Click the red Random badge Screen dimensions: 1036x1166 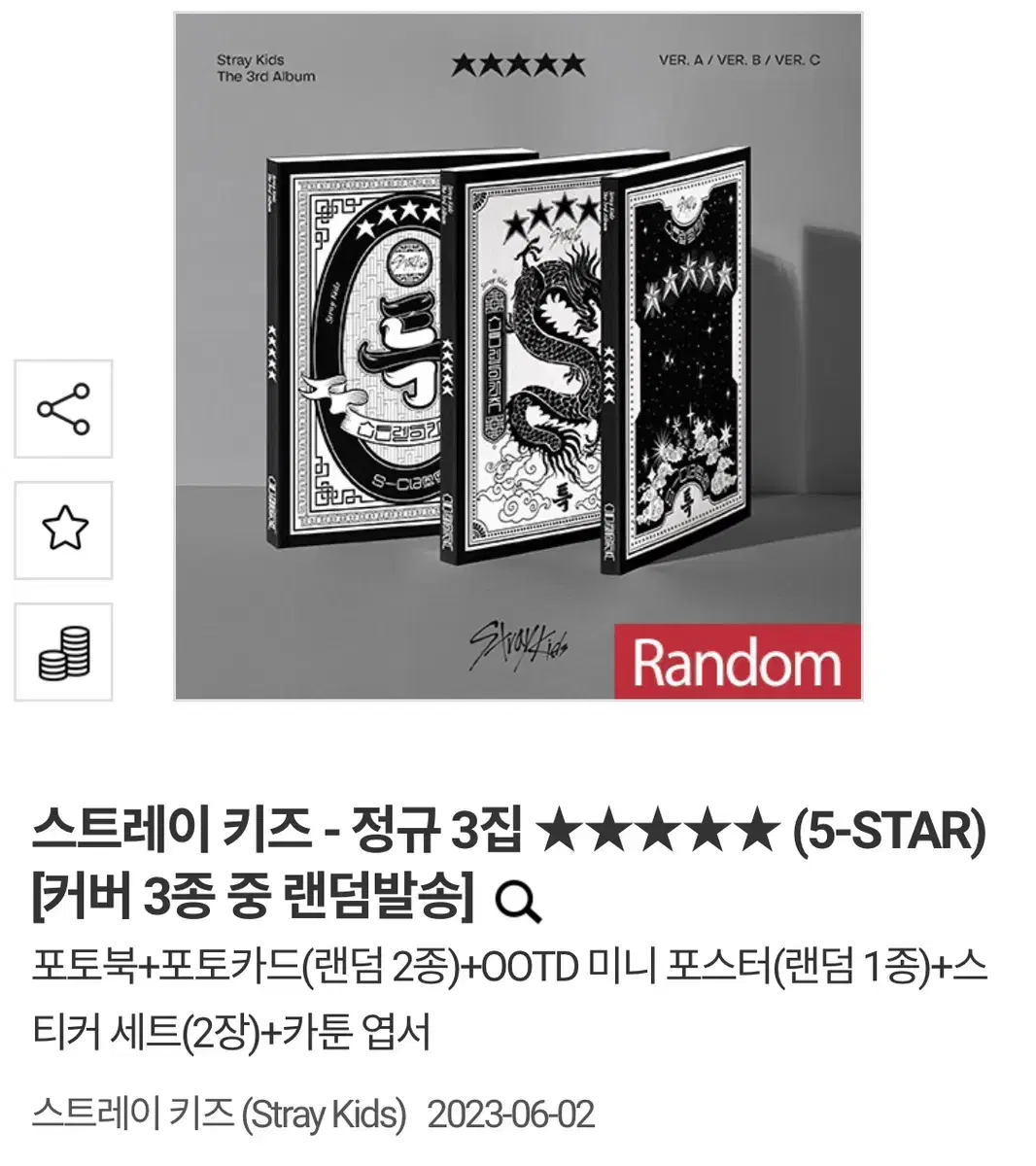(738, 663)
